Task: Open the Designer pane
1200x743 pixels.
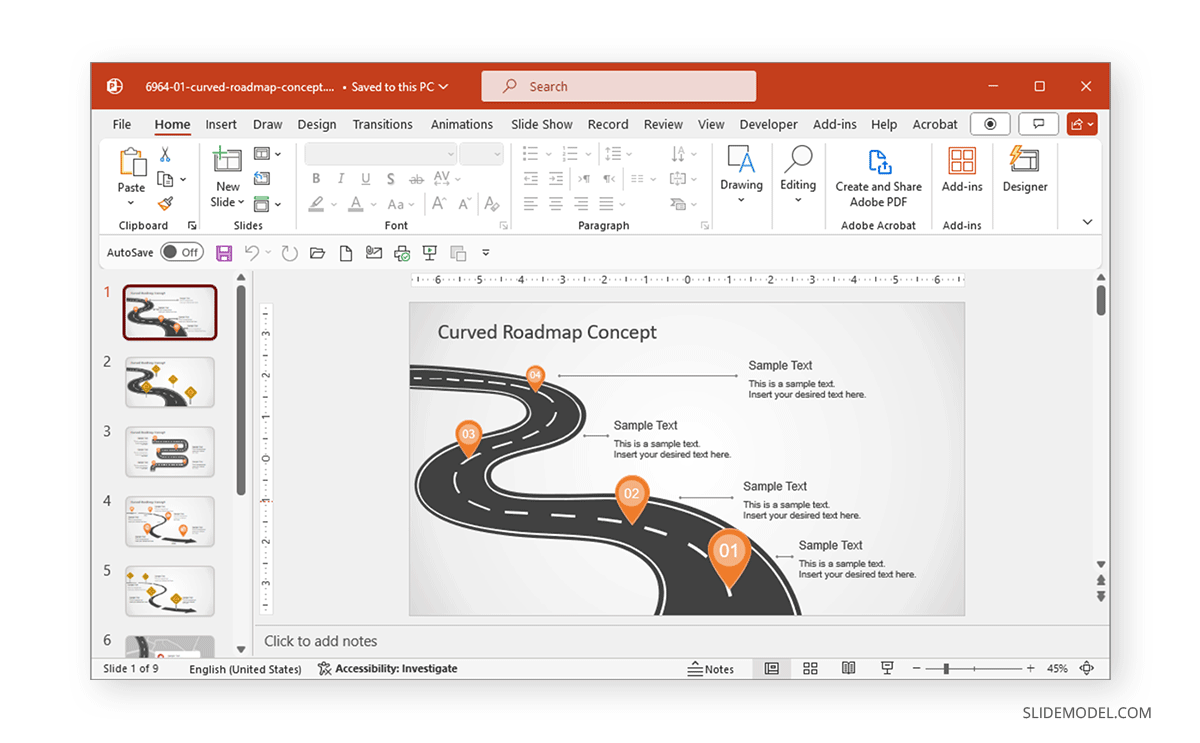Action: [x=1024, y=177]
